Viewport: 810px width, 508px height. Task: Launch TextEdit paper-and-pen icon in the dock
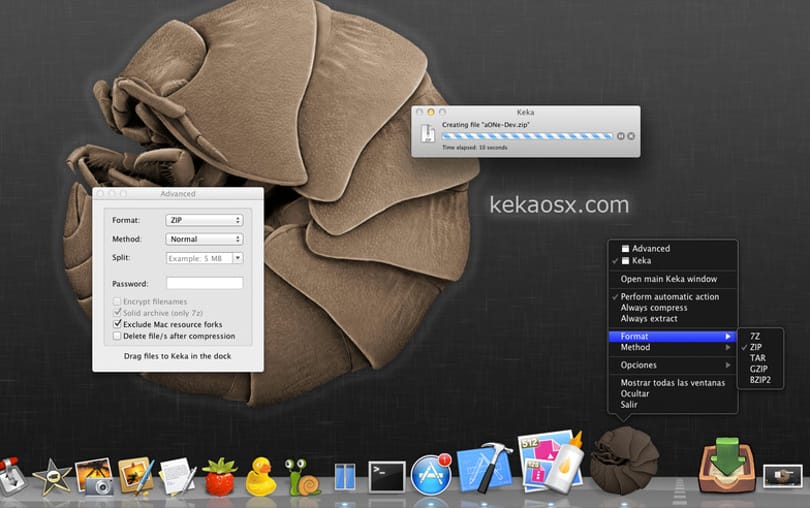pos(177,475)
